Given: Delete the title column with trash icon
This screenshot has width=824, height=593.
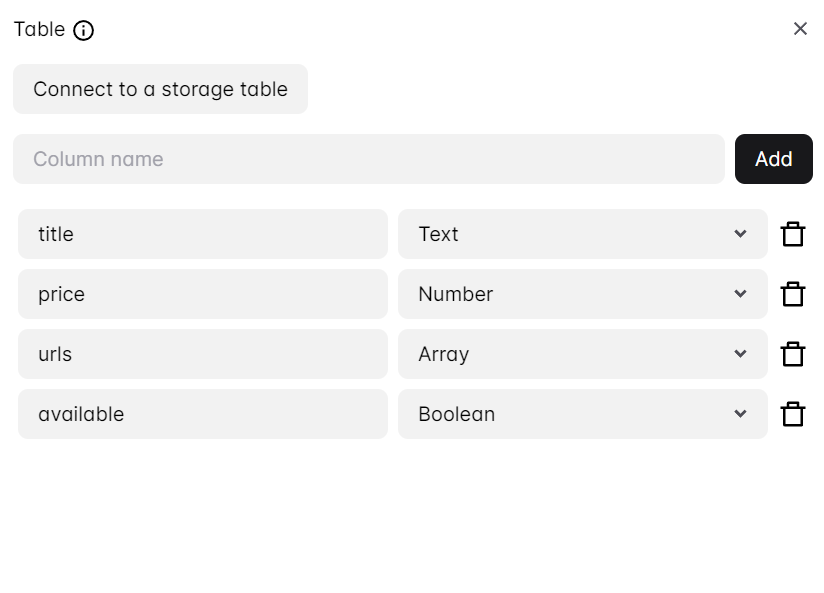Looking at the screenshot, I should click(793, 234).
